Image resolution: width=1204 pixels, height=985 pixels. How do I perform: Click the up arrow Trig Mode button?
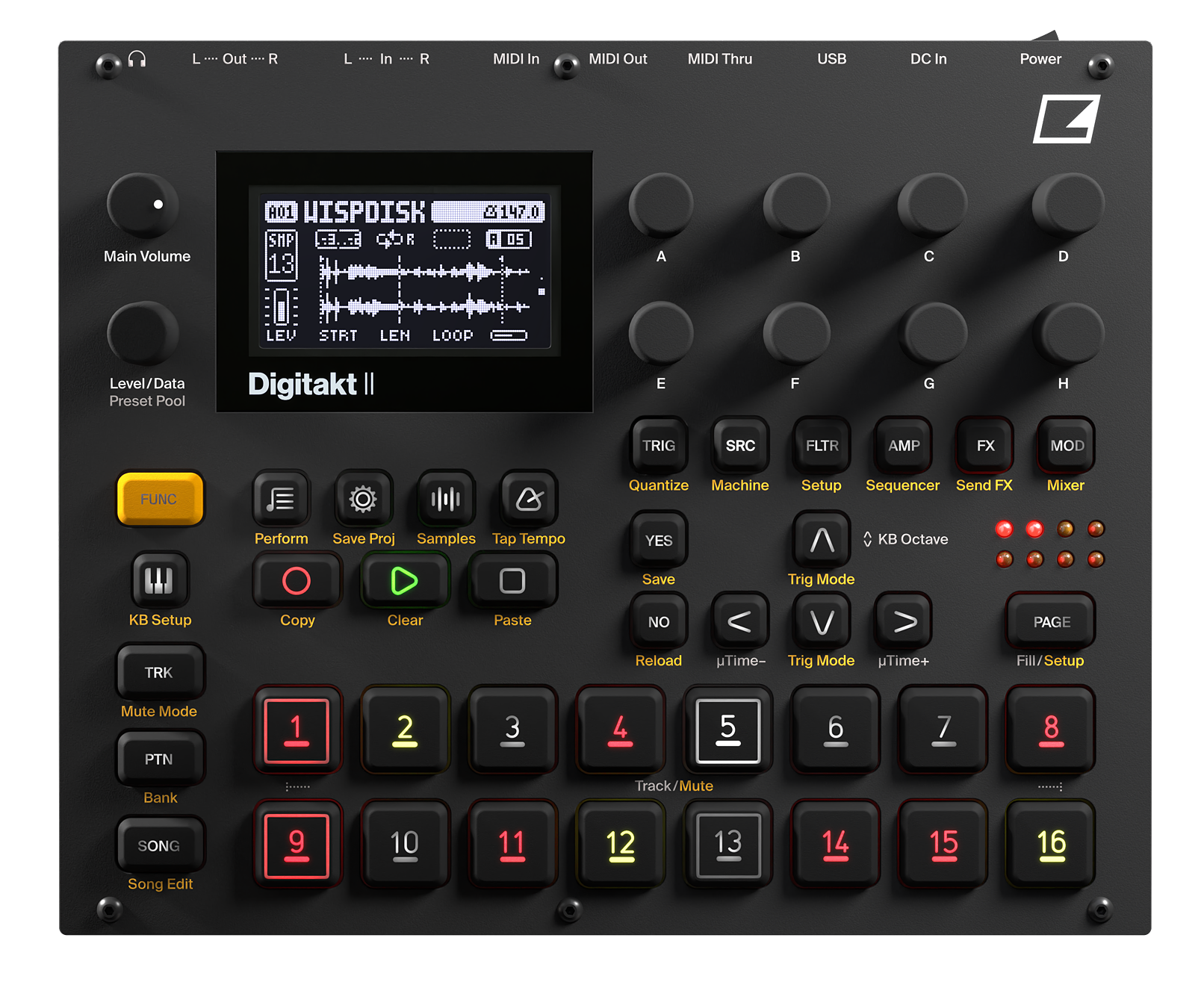(x=822, y=539)
